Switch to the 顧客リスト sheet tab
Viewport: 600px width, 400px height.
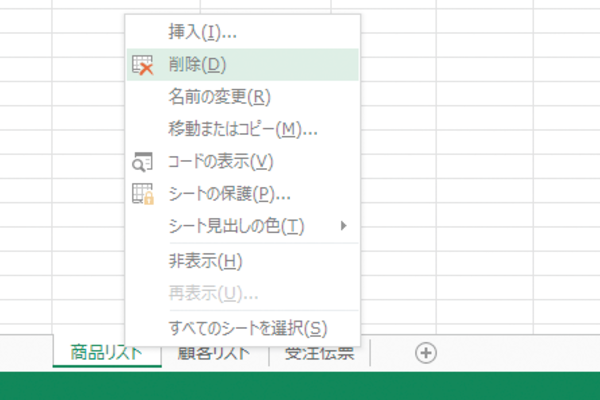214,353
